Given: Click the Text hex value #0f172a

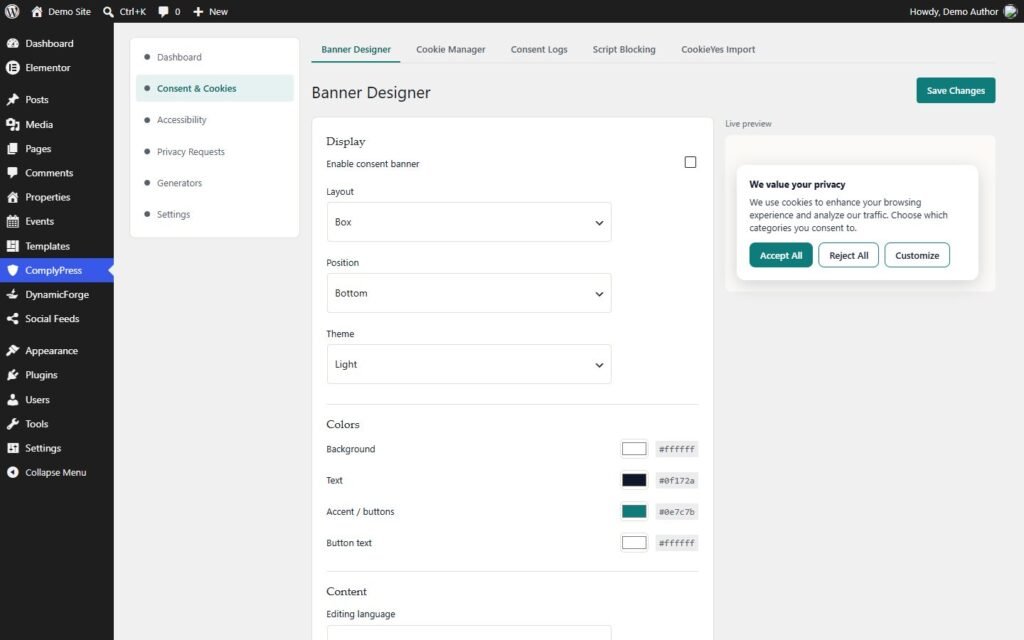Looking at the screenshot, I should tap(677, 480).
